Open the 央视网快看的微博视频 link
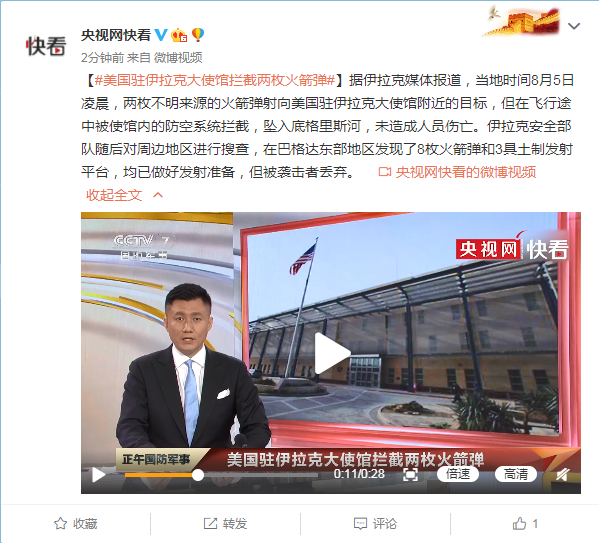 coord(457,172)
